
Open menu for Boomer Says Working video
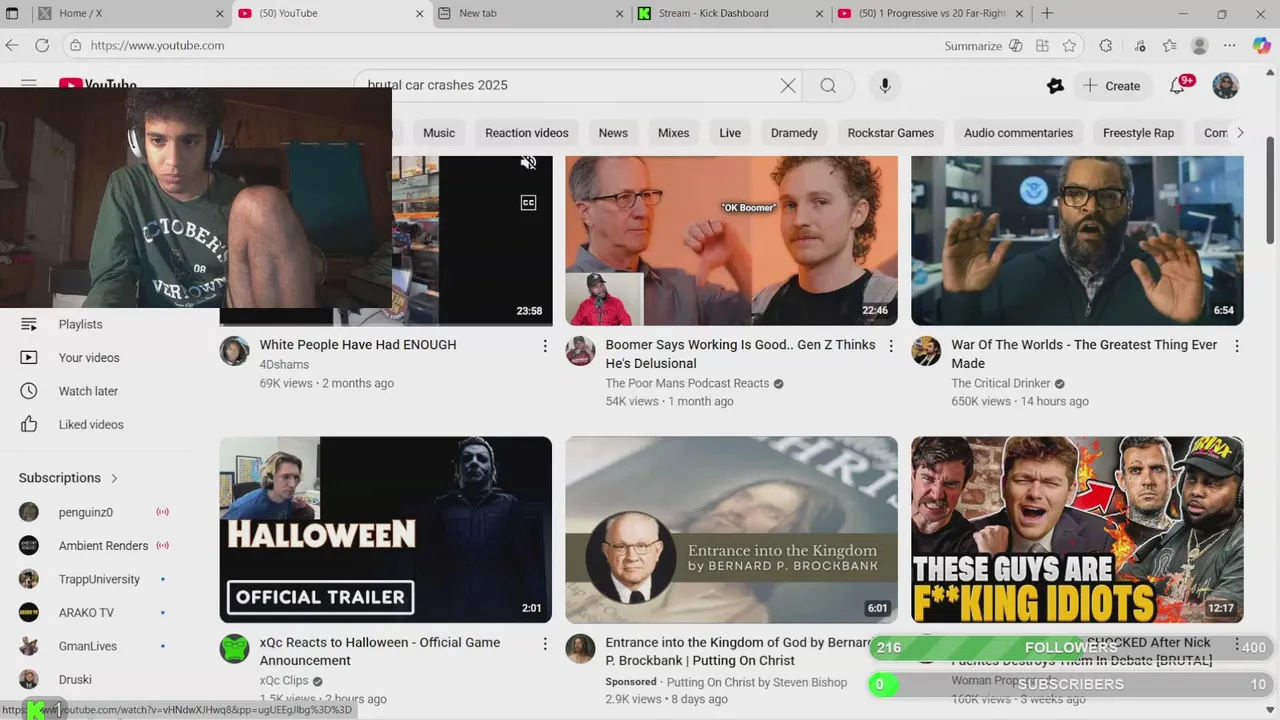[x=891, y=346]
